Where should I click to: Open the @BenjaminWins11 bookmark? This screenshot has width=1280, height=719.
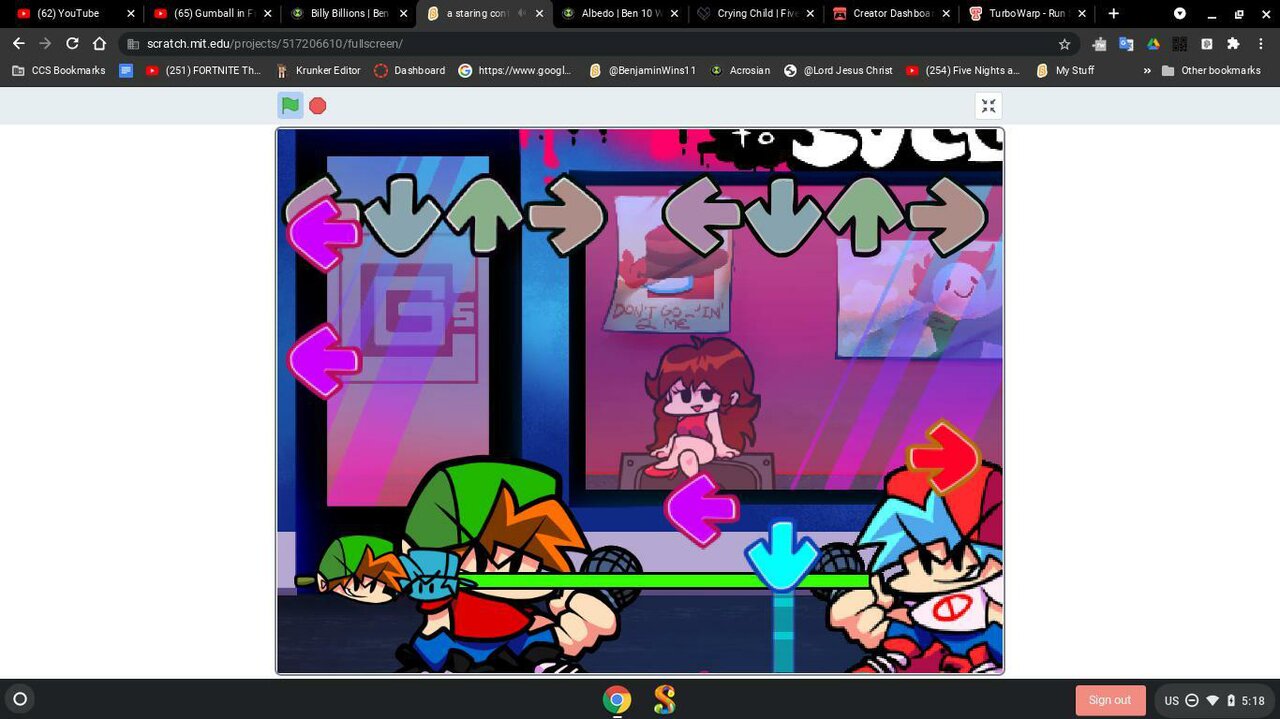pos(642,70)
